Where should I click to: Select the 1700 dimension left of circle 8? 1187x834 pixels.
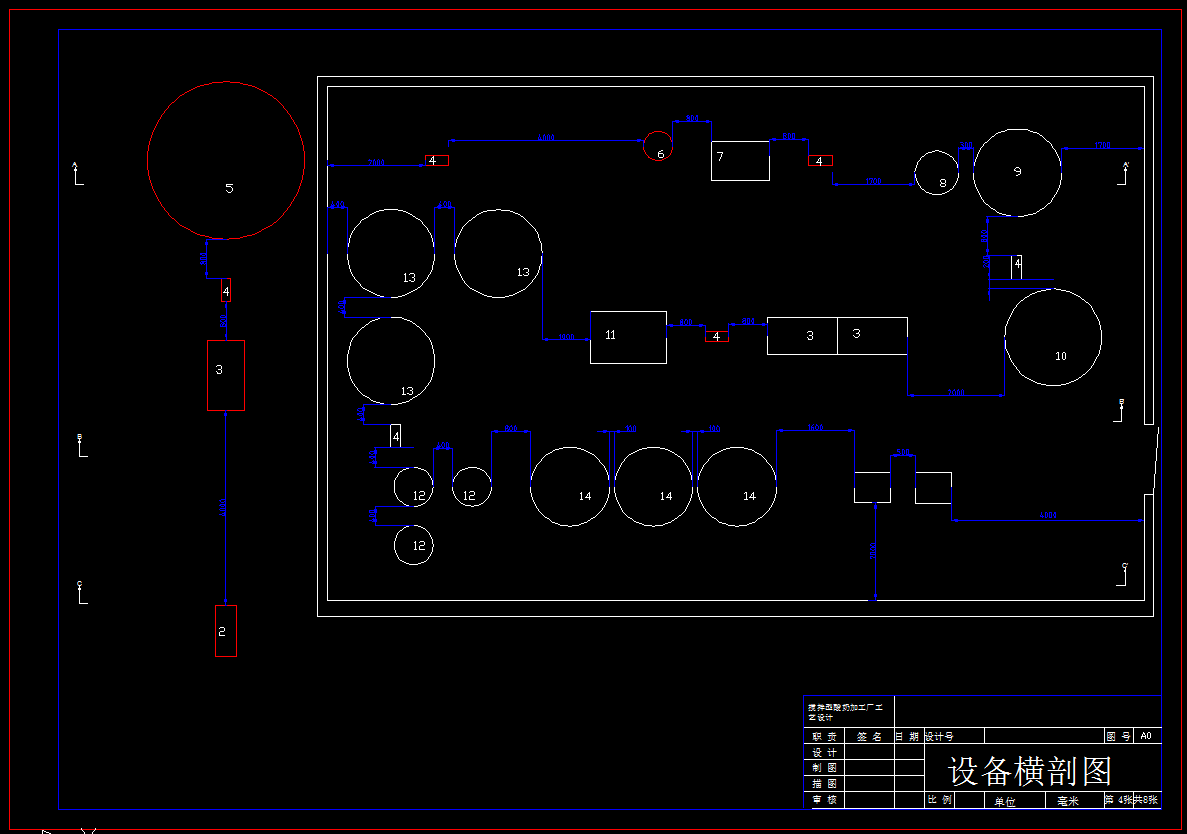873,182
